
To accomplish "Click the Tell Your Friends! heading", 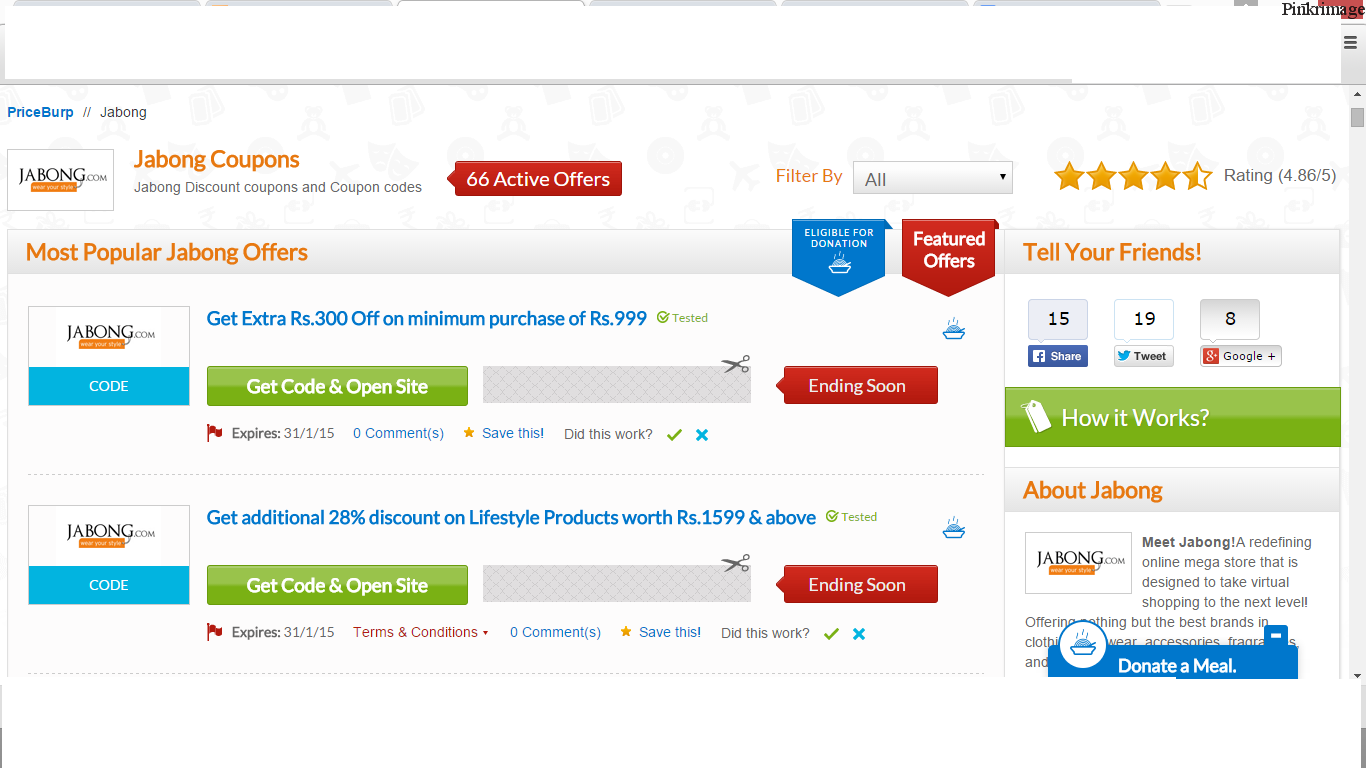I will pyautogui.click(x=1112, y=252).
